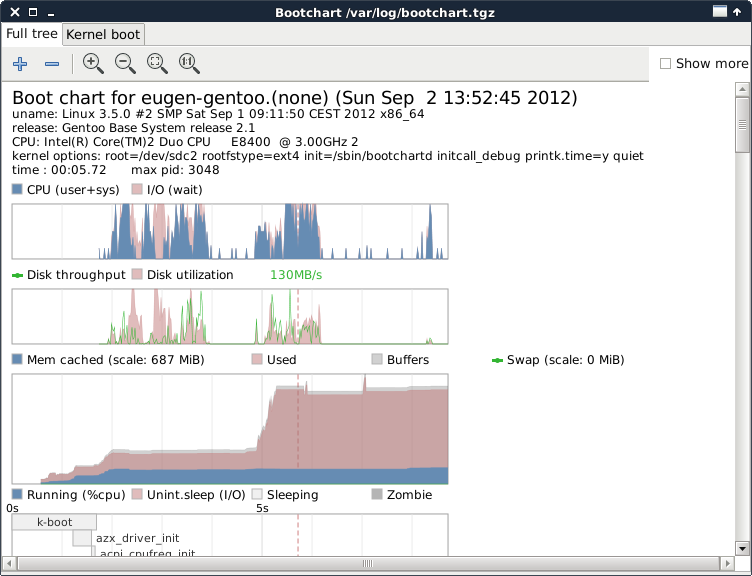The height and width of the screenshot is (576, 752).
Task: Click the blue plus expand icon
Action: pyautogui.click(x=20, y=63)
